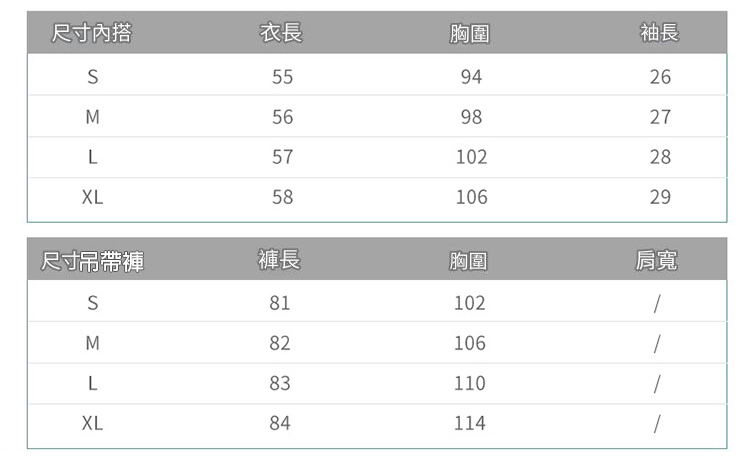Select the 胸圍 value 114
The image size is (750, 463).
coord(469,423)
